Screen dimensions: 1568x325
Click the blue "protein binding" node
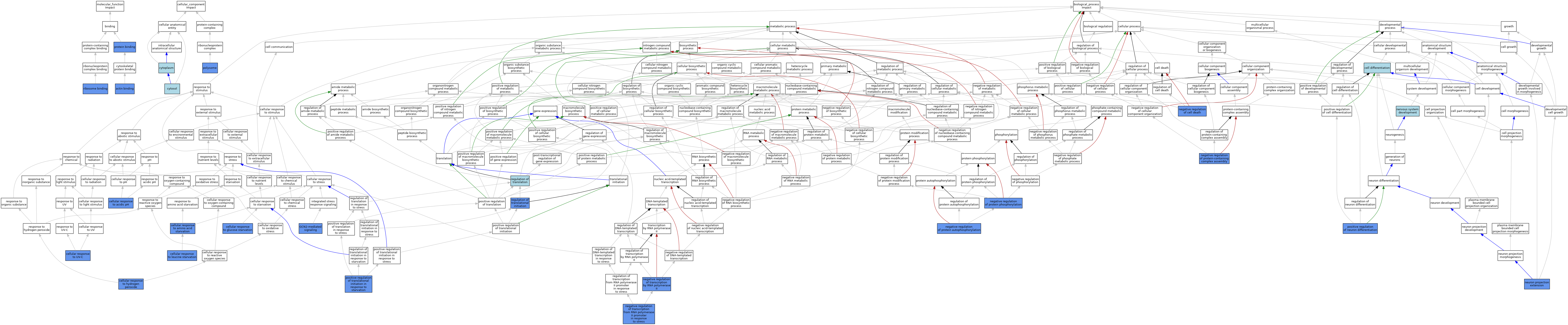(x=125, y=47)
